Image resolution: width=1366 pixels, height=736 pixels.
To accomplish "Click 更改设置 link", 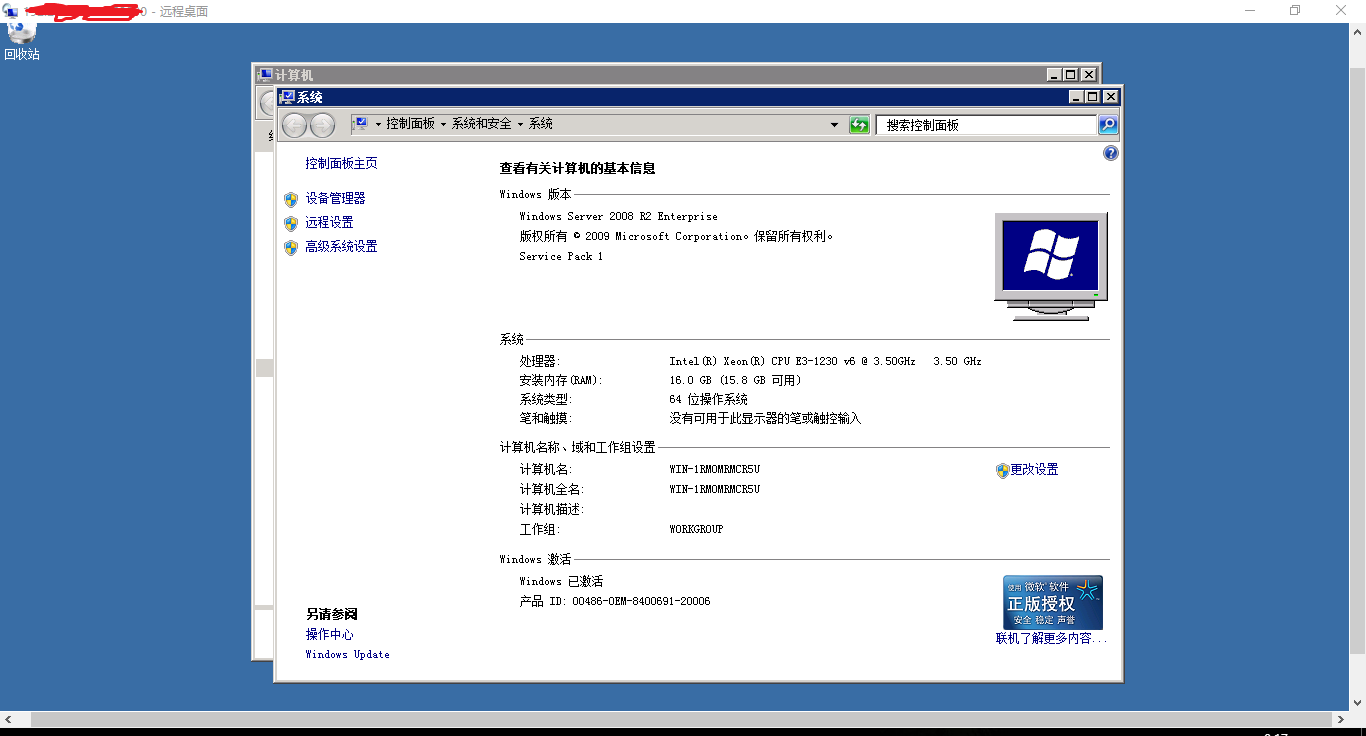I will (x=1034, y=470).
